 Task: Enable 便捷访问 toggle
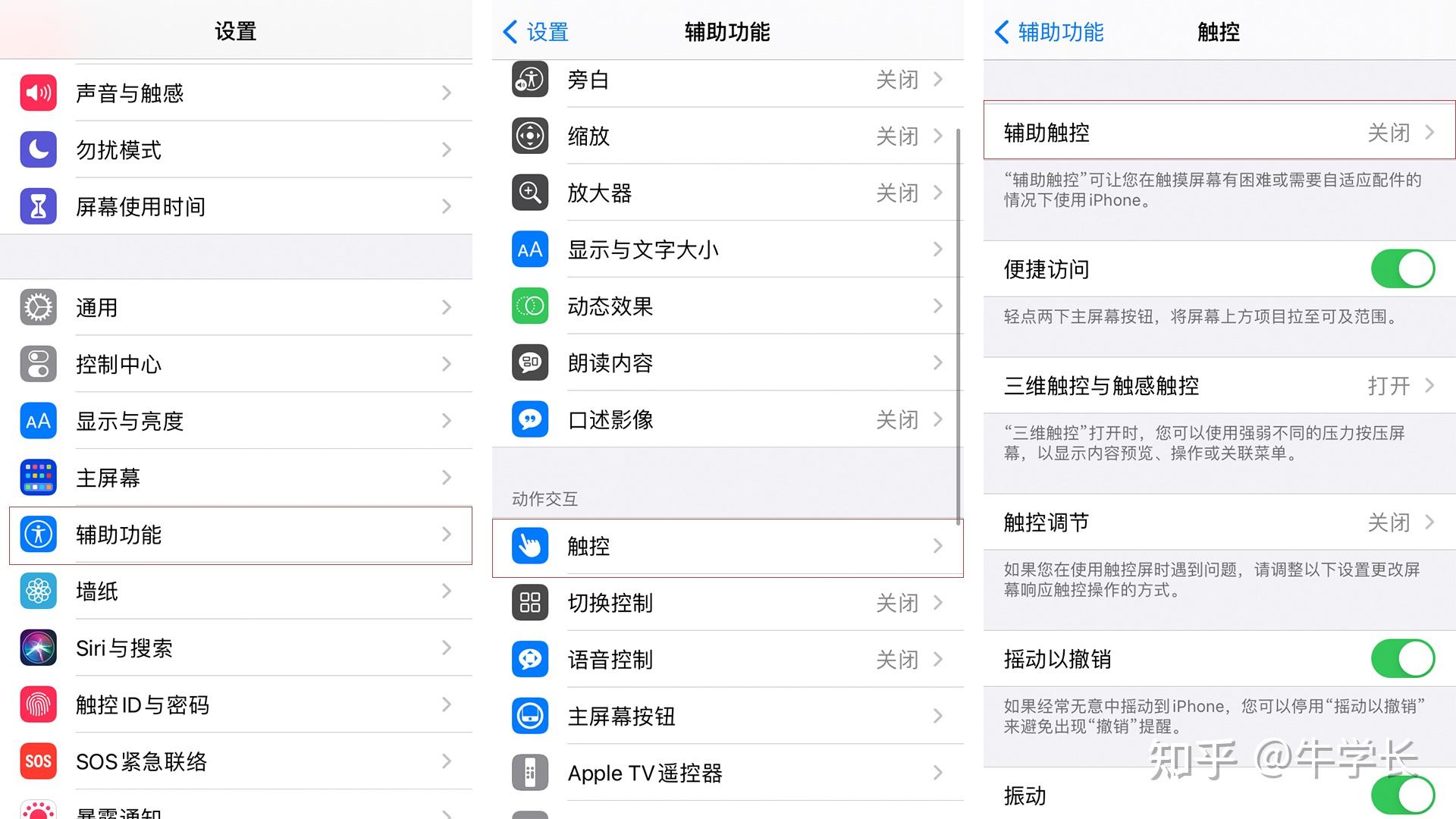[1402, 268]
